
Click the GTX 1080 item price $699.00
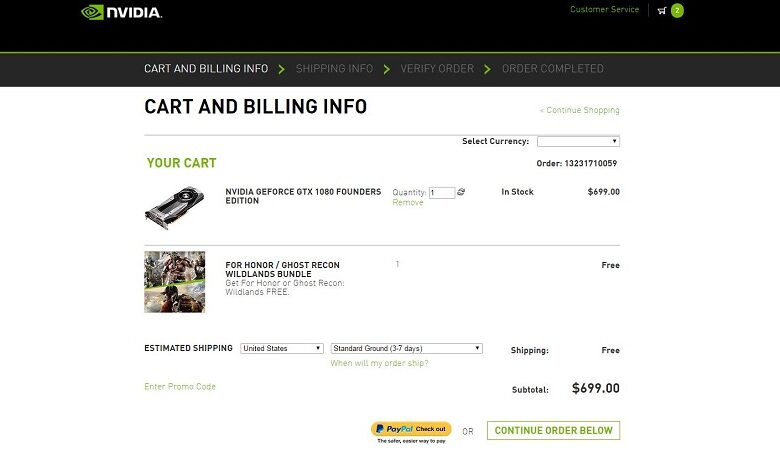point(604,192)
